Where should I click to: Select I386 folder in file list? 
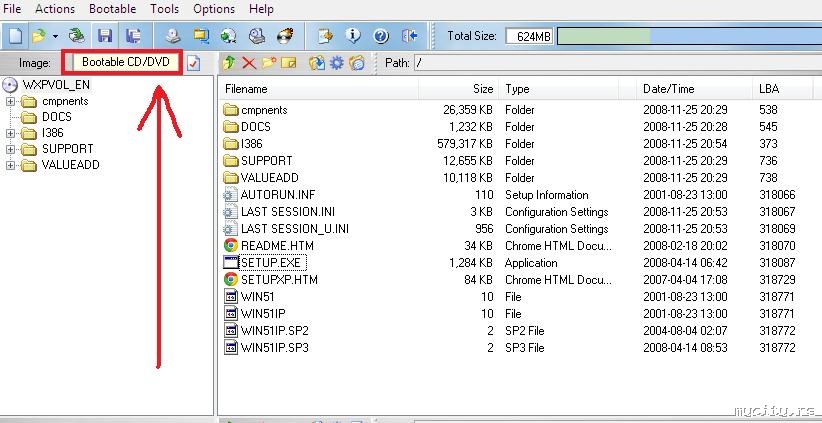click(252, 144)
